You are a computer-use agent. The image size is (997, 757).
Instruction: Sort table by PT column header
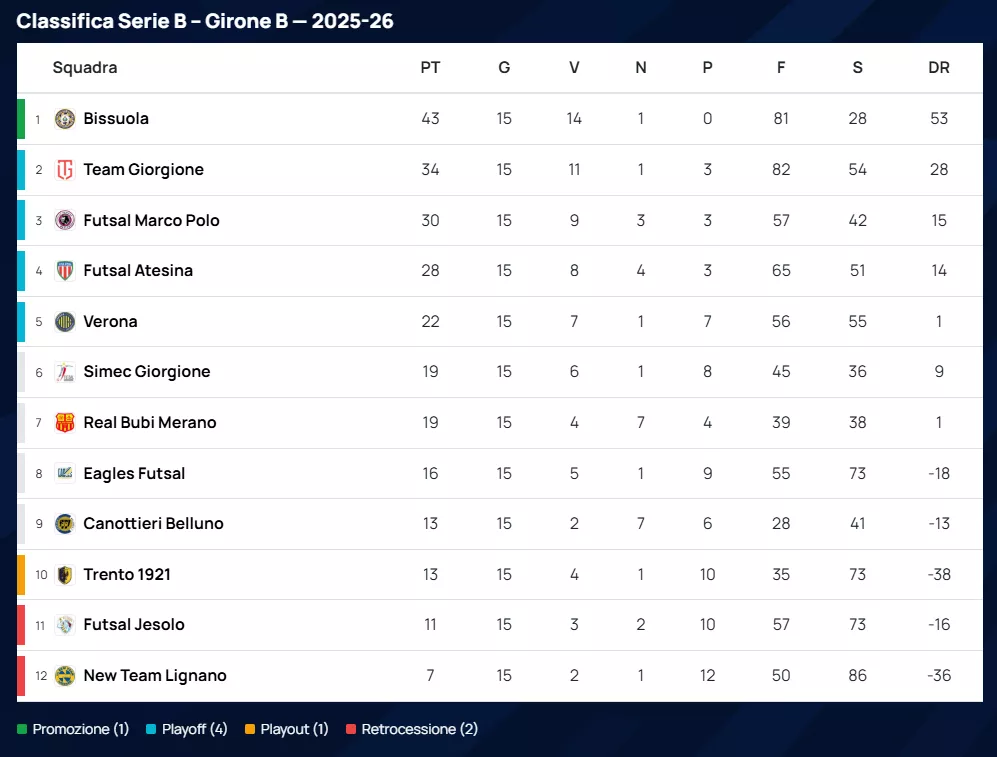pyautogui.click(x=430, y=68)
